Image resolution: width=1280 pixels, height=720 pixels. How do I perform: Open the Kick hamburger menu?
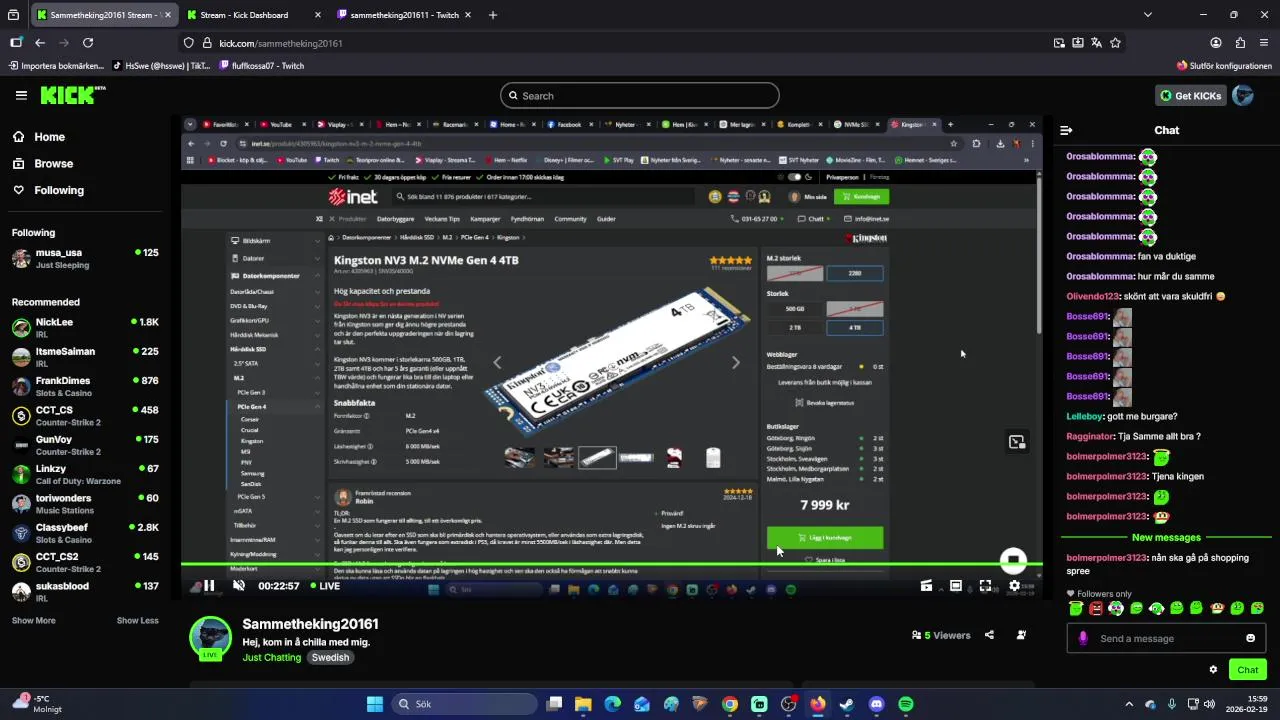(21, 95)
